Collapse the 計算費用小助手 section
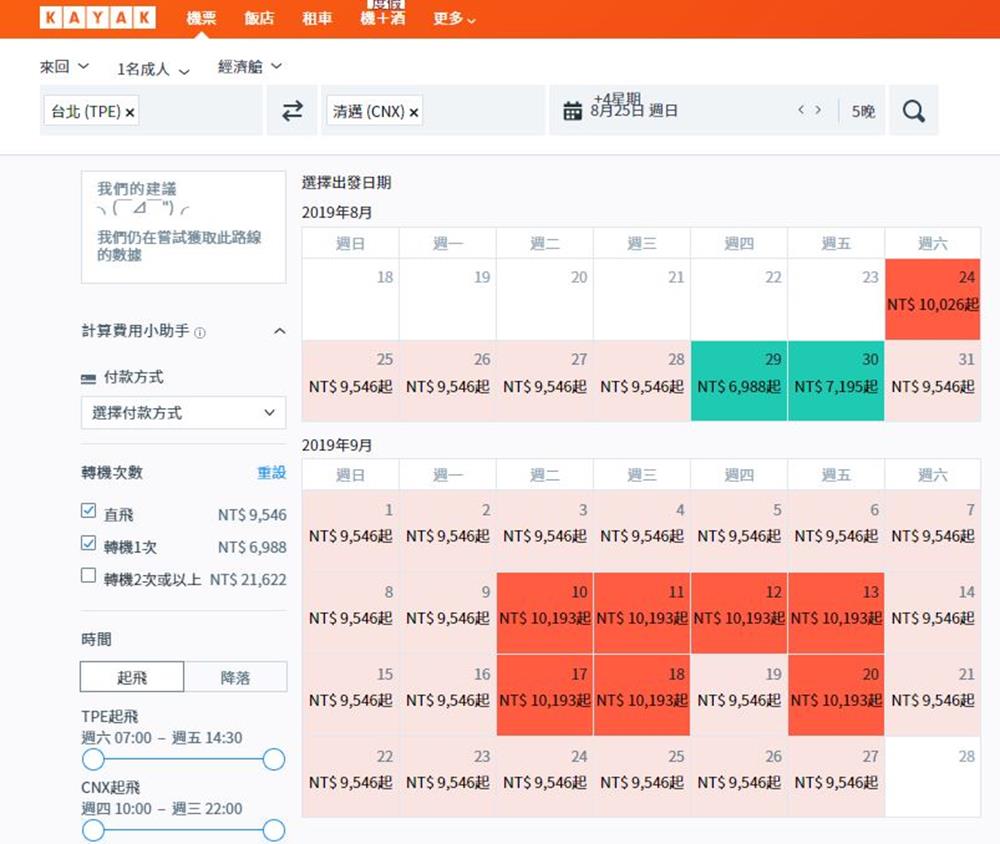Viewport: 1000px width, 844px height. 279,331
